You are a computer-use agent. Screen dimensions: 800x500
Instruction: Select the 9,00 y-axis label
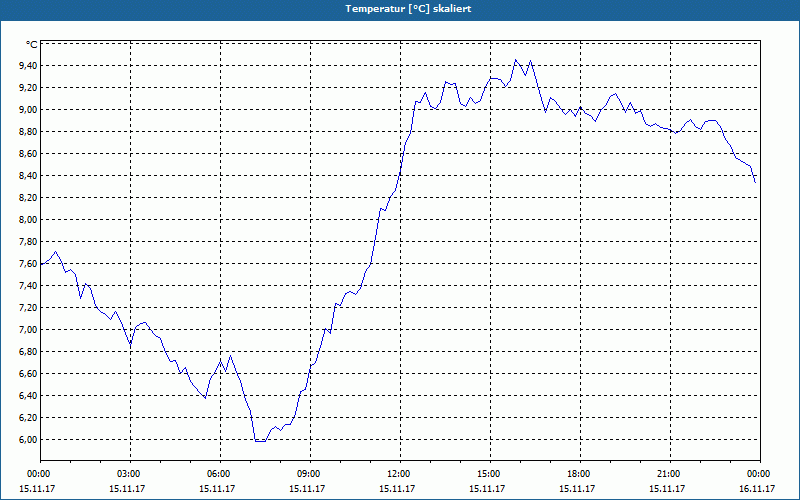click(28, 110)
